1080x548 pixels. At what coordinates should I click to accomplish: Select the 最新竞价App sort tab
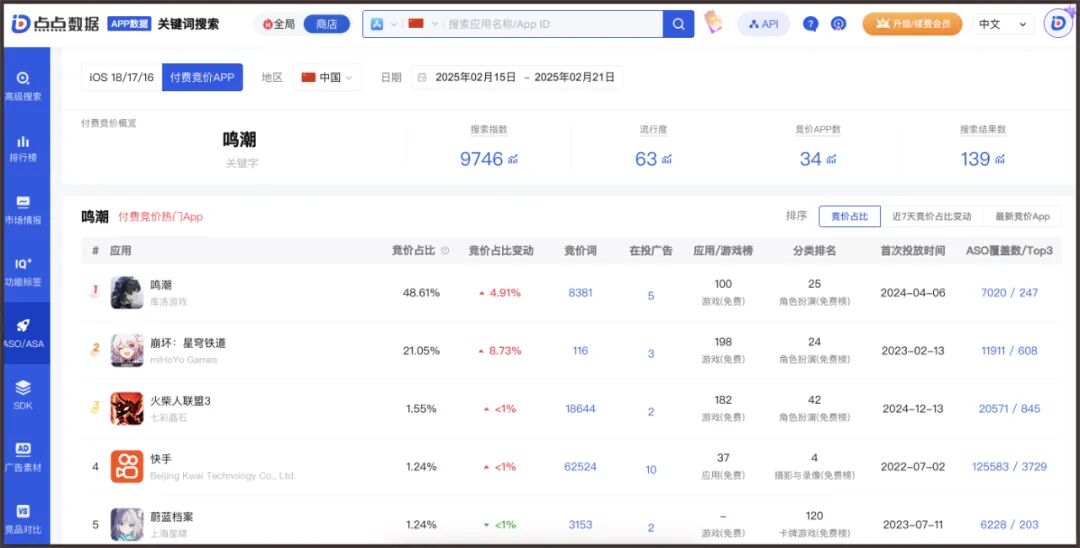coord(1022,216)
